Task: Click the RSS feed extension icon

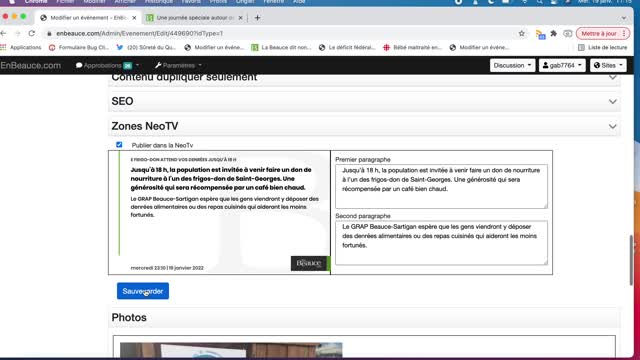Action: coord(540,34)
